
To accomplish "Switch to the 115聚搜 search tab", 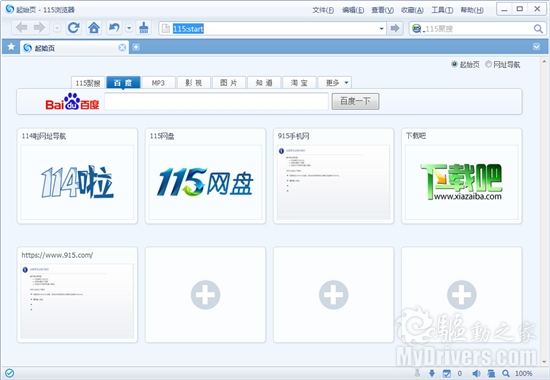I will [88, 83].
